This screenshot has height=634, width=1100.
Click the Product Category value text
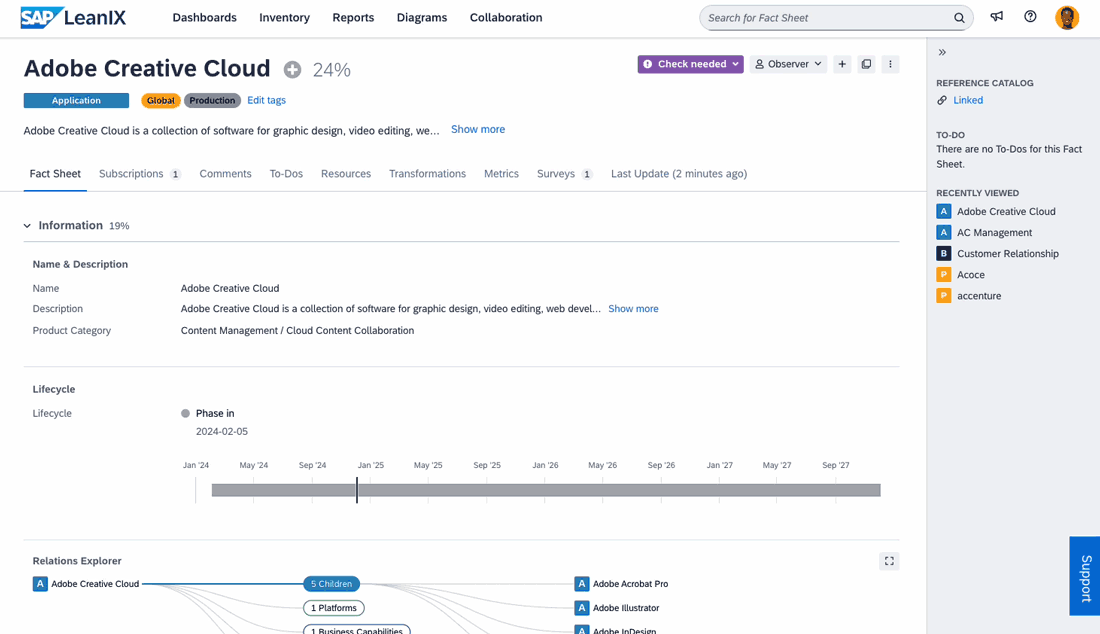(x=297, y=330)
